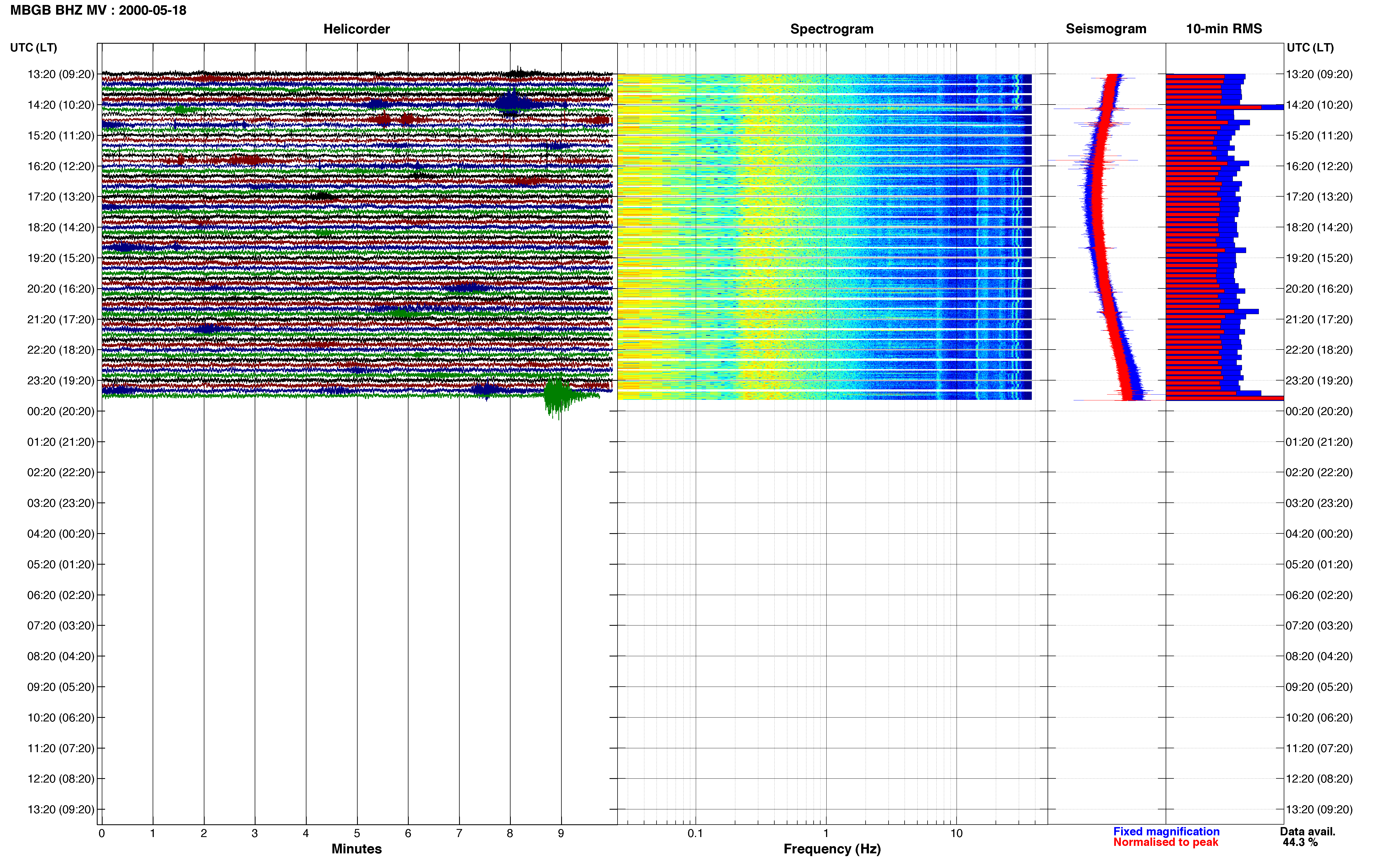The height and width of the screenshot is (868, 1388).
Task: Click the 04:20 (00:20) Helicorder time label
Action: tap(61, 534)
